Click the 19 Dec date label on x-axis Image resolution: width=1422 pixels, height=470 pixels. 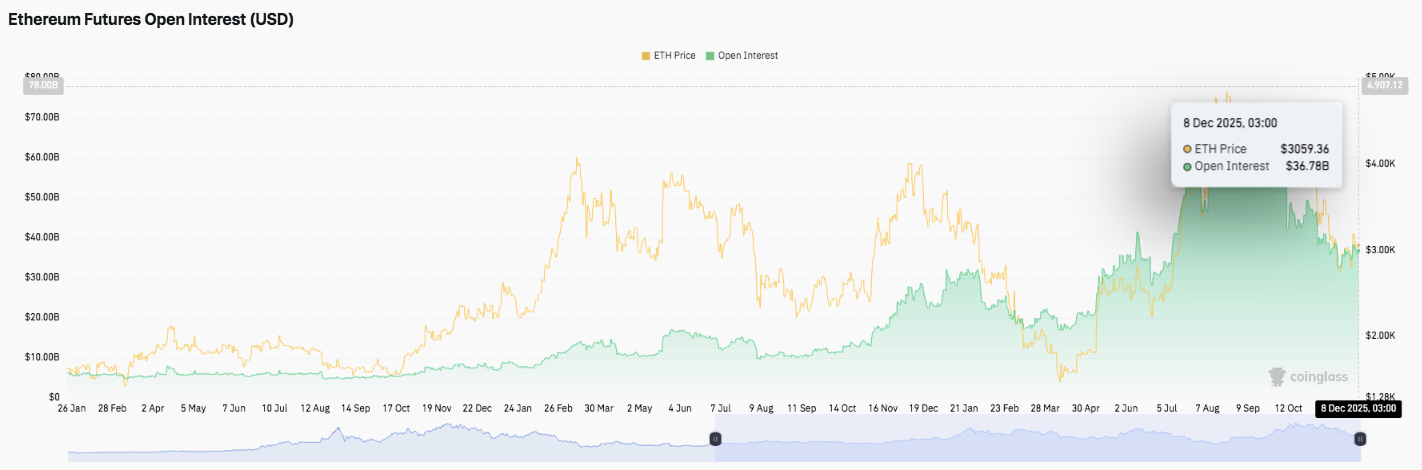point(923,408)
